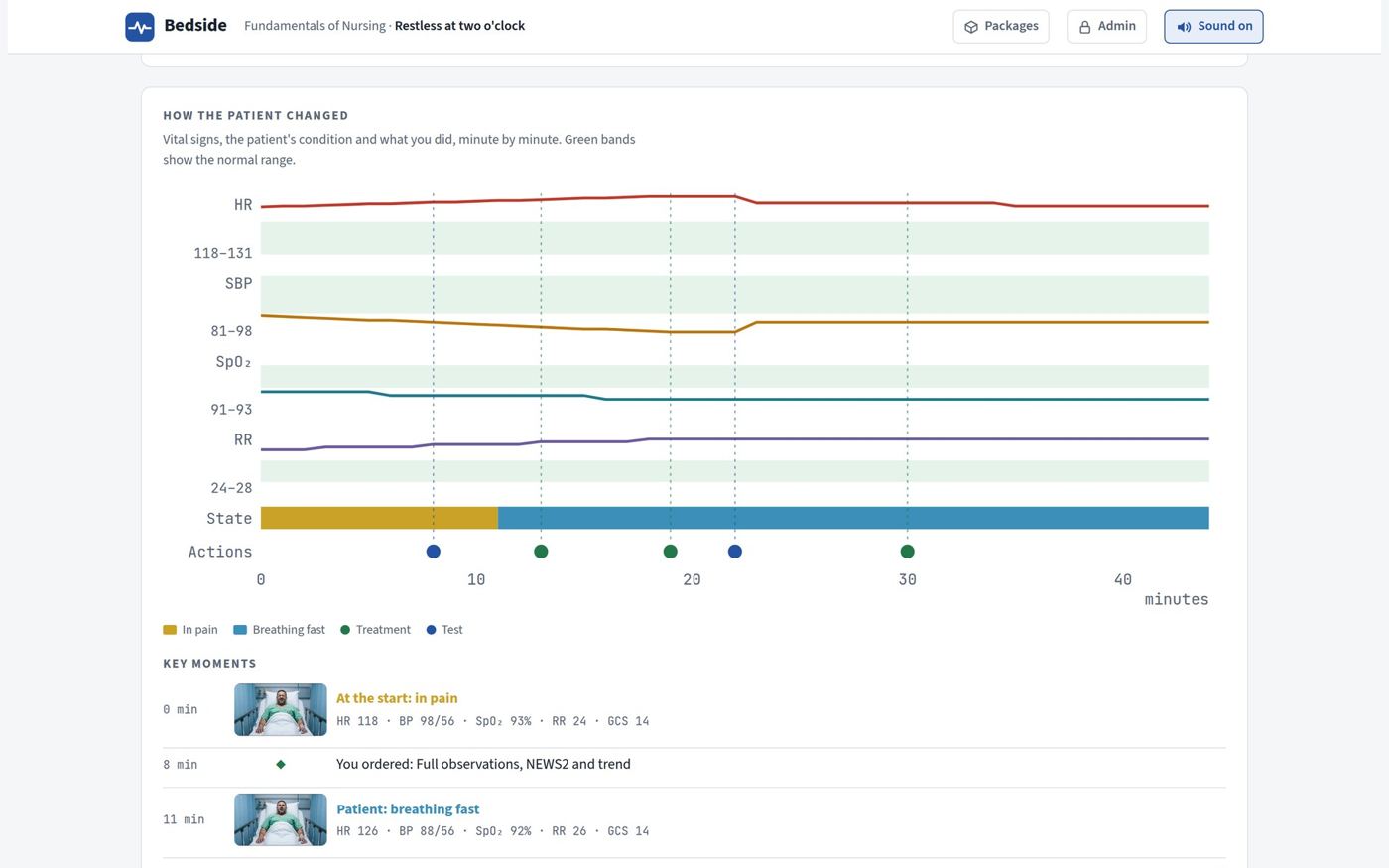Click the blue Breathing fast state bar

pyautogui.click(x=853, y=518)
